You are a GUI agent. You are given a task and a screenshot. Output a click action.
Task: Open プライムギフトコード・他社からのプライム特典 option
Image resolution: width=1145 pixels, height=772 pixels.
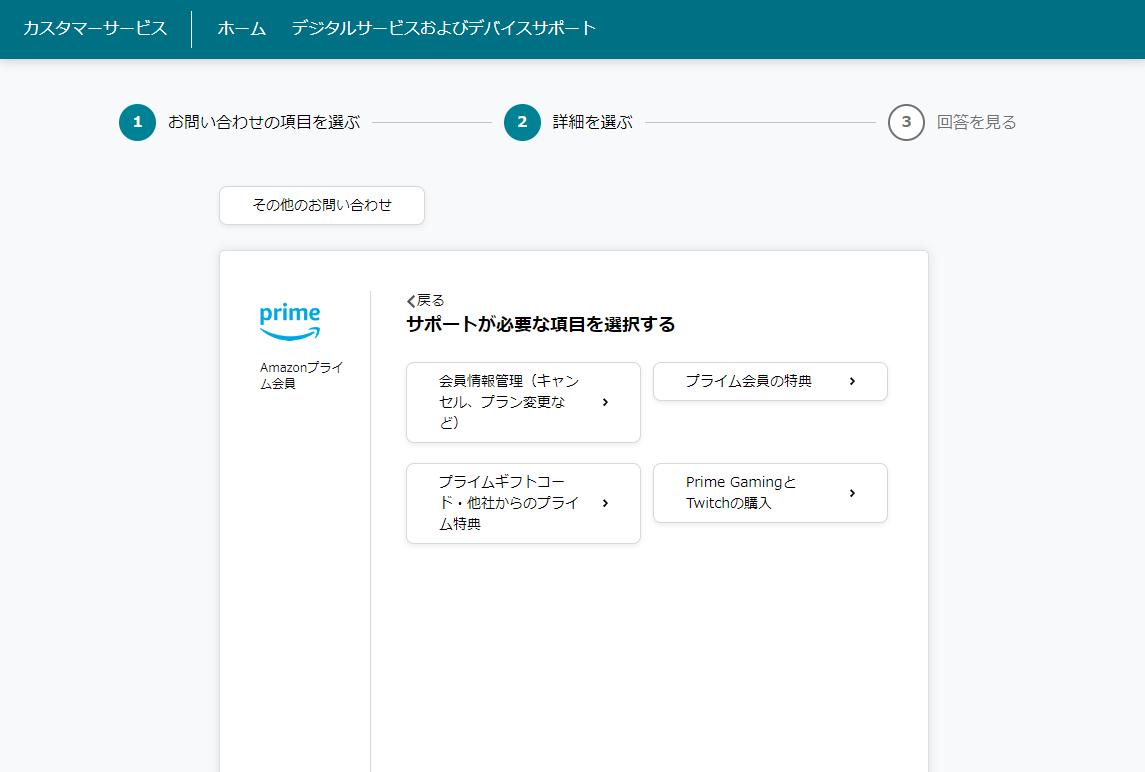click(524, 503)
